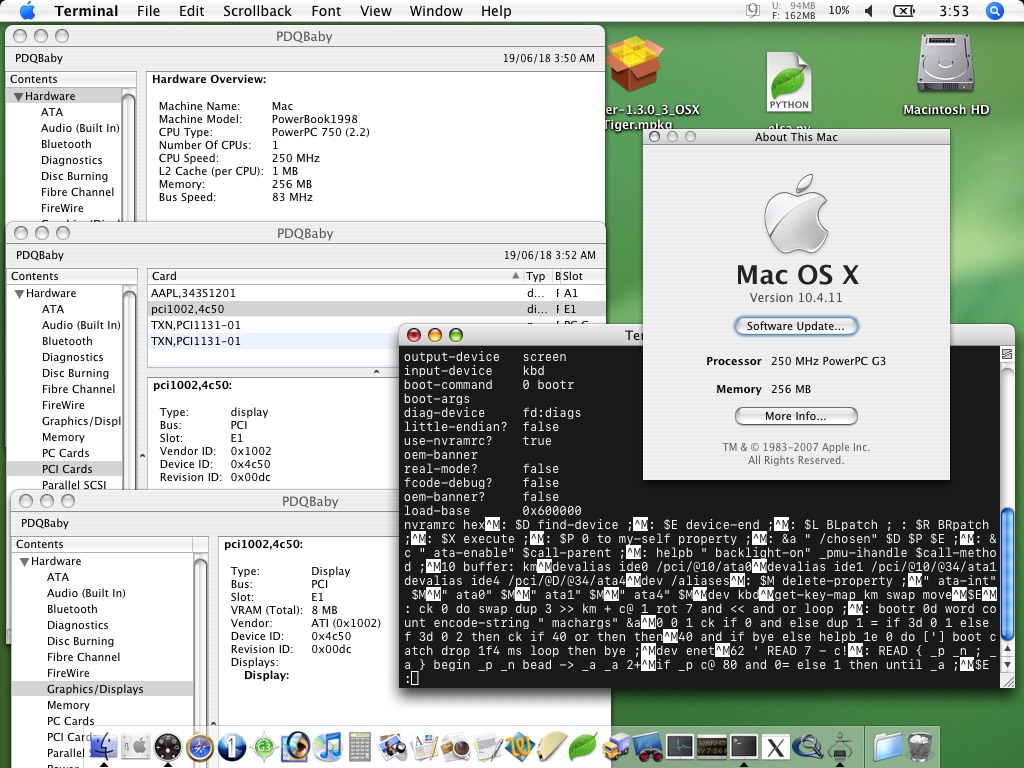Click the Typ column header
This screenshot has width=1024, height=768.
[536, 276]
